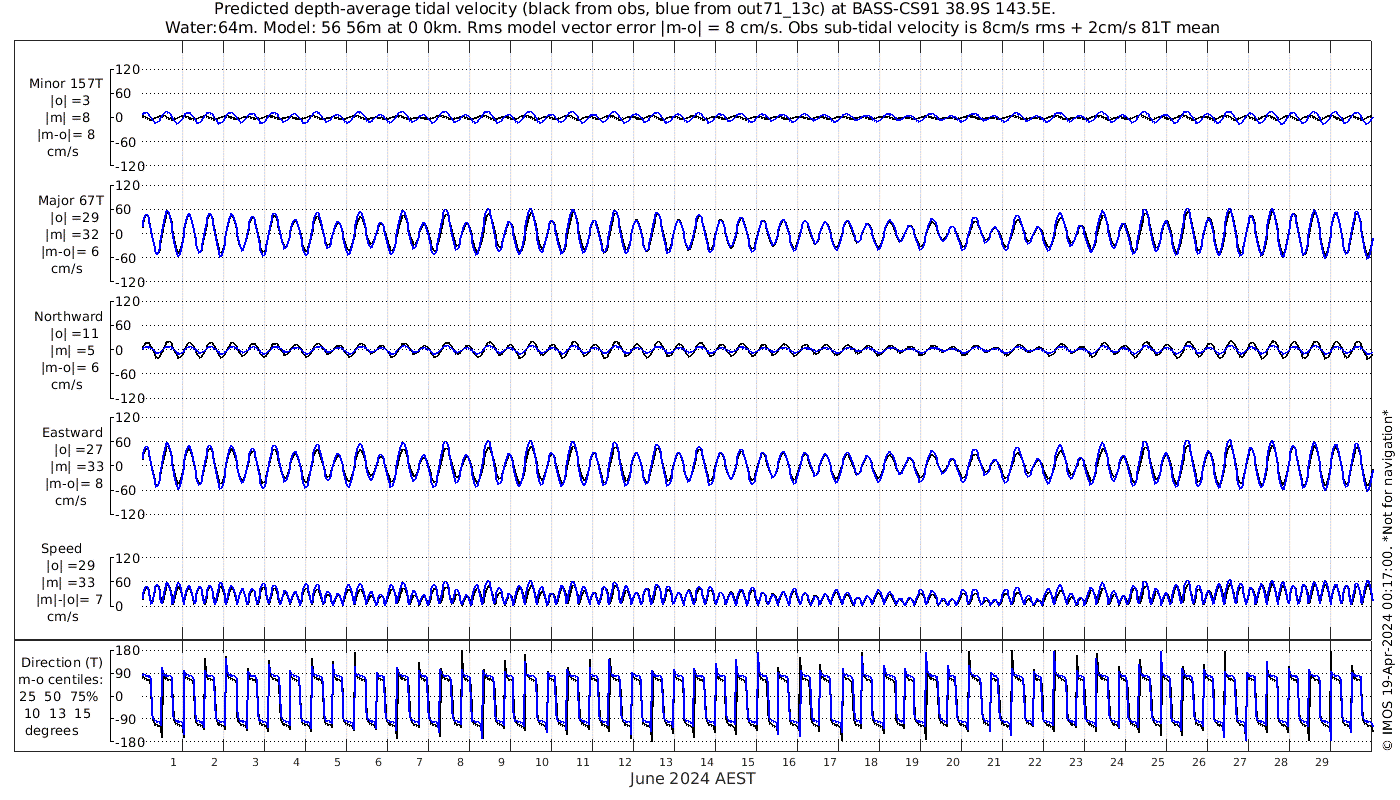1400x800 pixels.
Task: Click the 'Major 67T' panel label
Action: point(70,200)
